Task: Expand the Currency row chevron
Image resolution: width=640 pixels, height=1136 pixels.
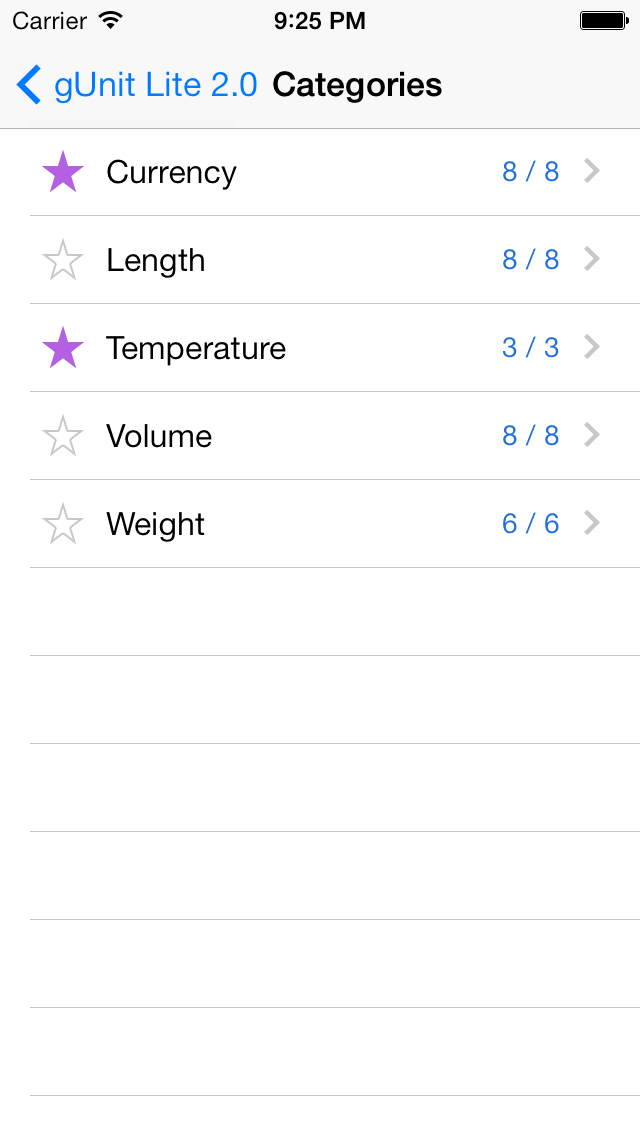Action: [592, 171]
